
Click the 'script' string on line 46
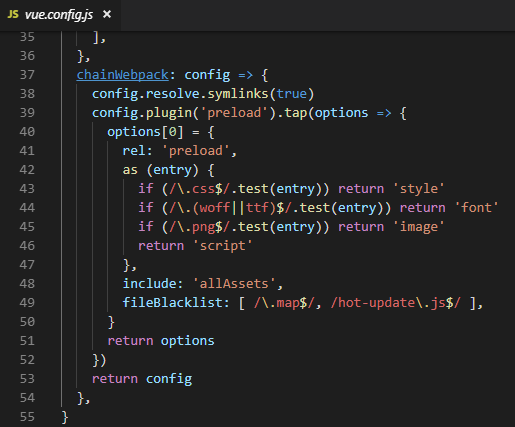tap(223, 246)
